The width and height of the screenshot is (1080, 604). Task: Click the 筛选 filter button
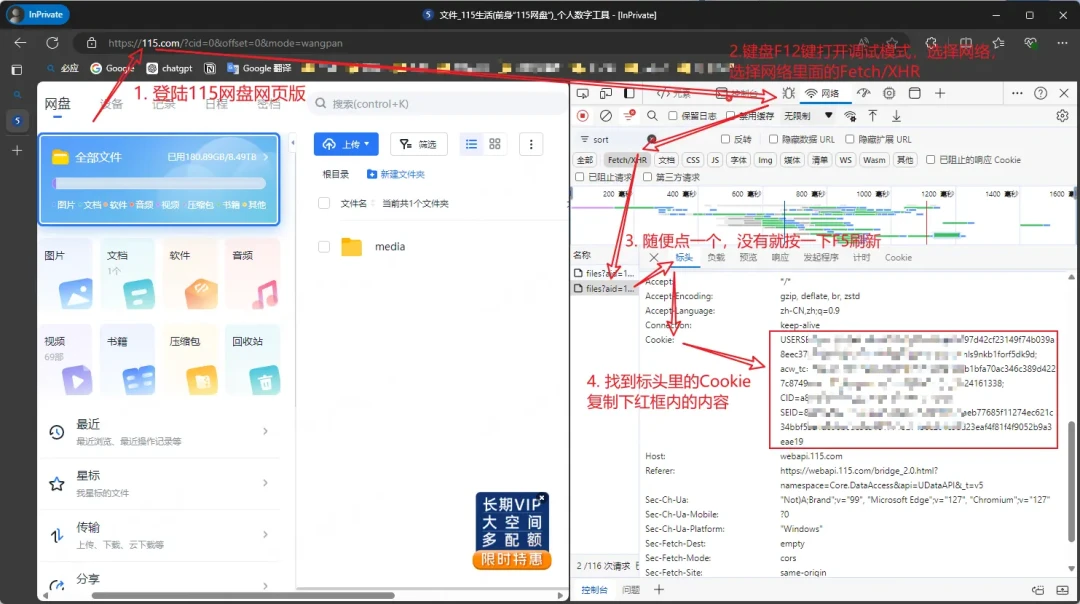coord(419,144)
